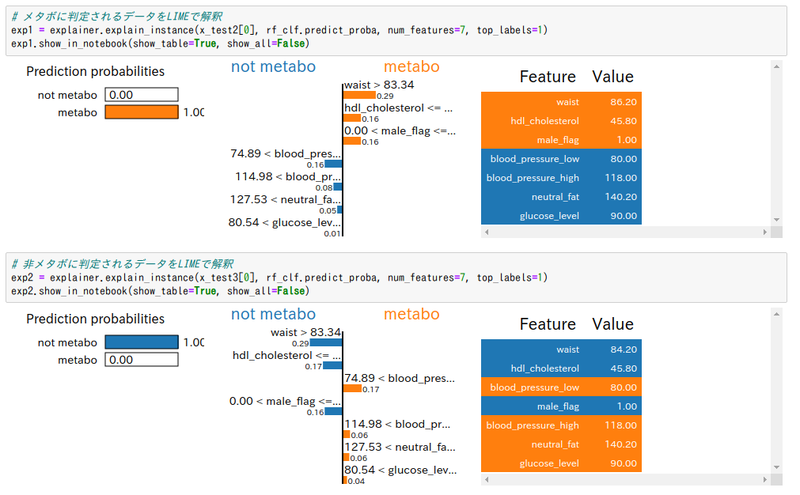Image resolution: width=800 pixels, height=495 pixels.
Task: Click right arrow of first output horizontal scrollbar
Action: [765, 232]
